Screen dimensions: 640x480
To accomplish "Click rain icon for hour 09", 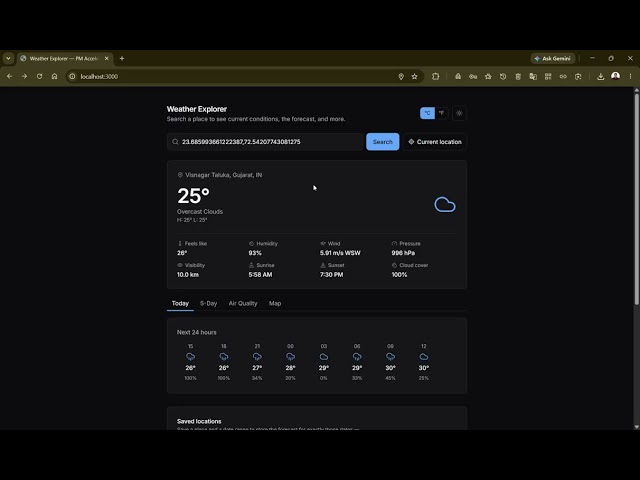I will (x=390, y=357).
